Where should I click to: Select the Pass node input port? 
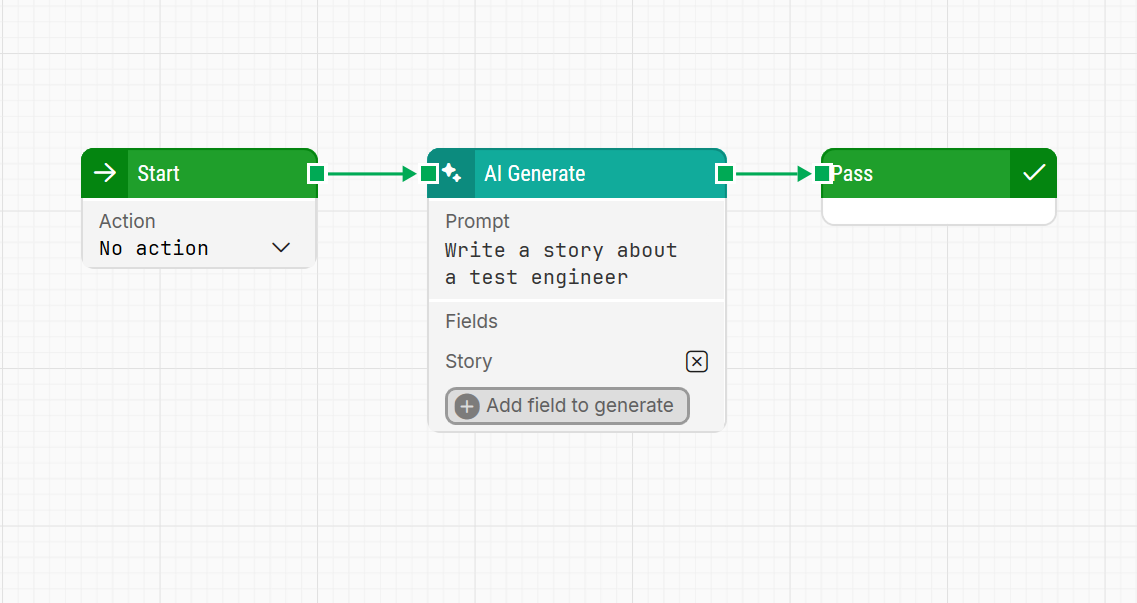[x=823, y=173]
